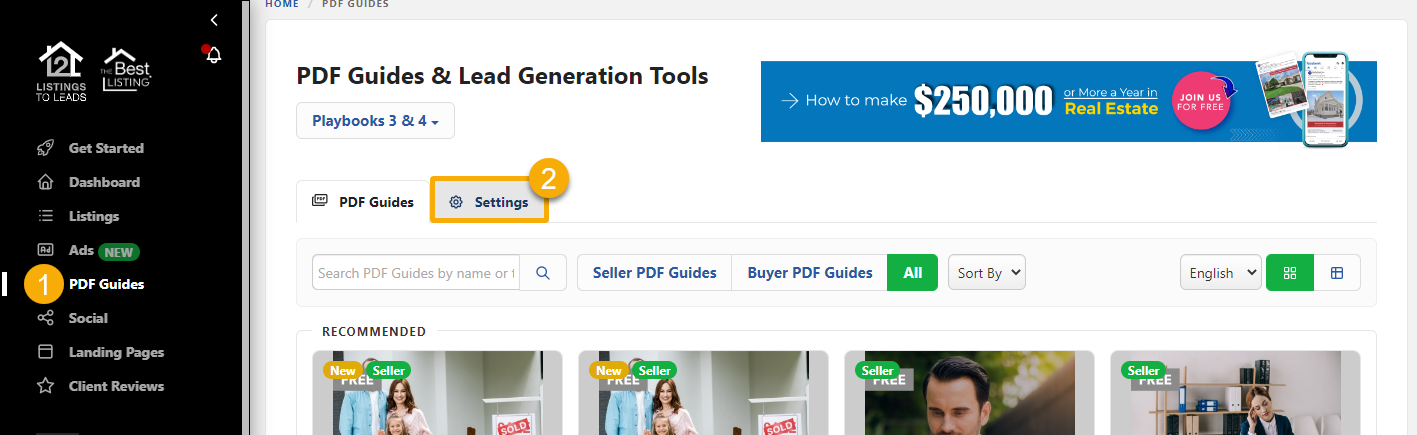Click the NEW badge next to Ads
Viewport: 1417px width, 435px height.
pyautogui.click(x=120, y=251)
